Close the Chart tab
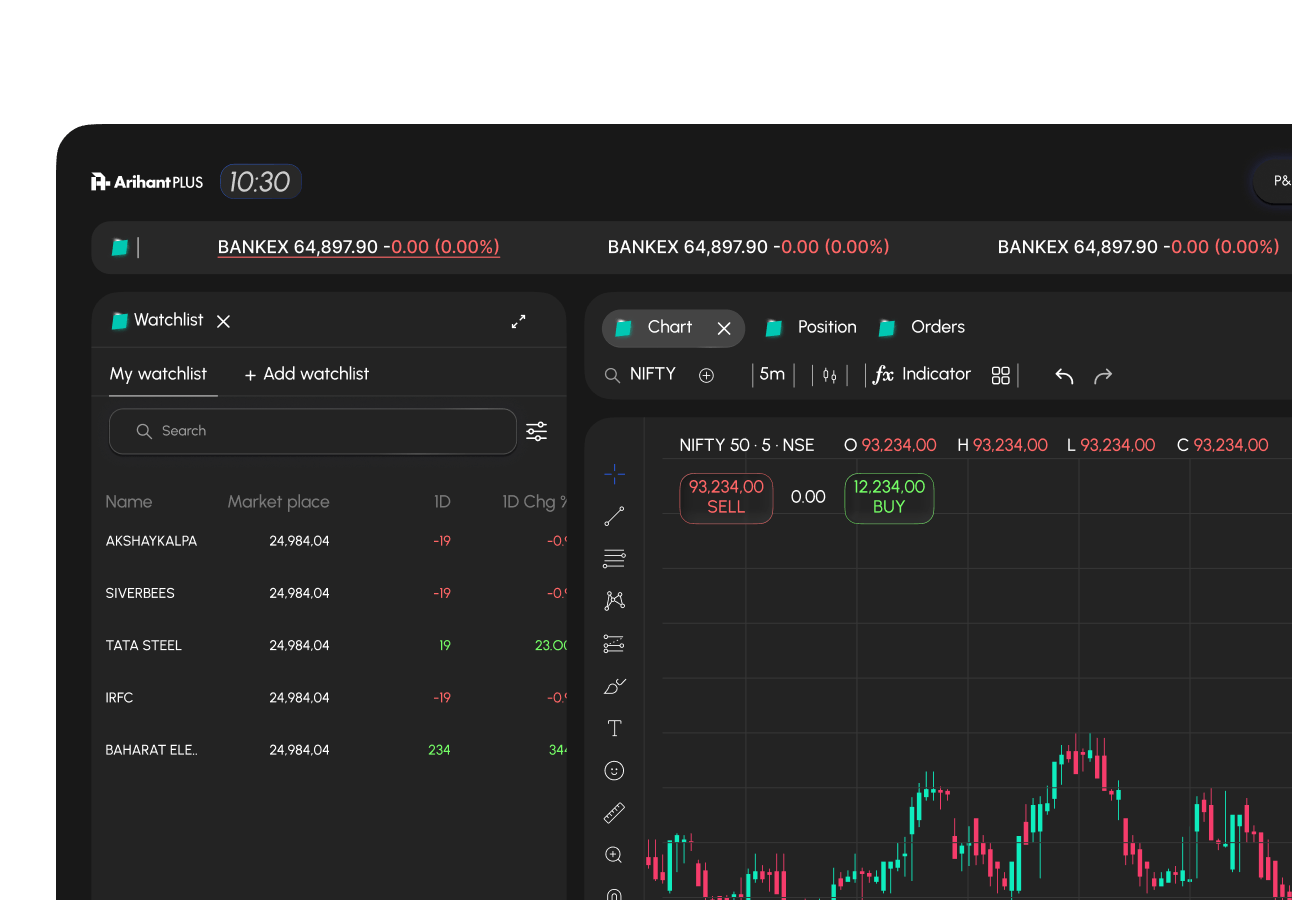The height and width of the screenshot is (900, 1292). click(x=724, y=328)
